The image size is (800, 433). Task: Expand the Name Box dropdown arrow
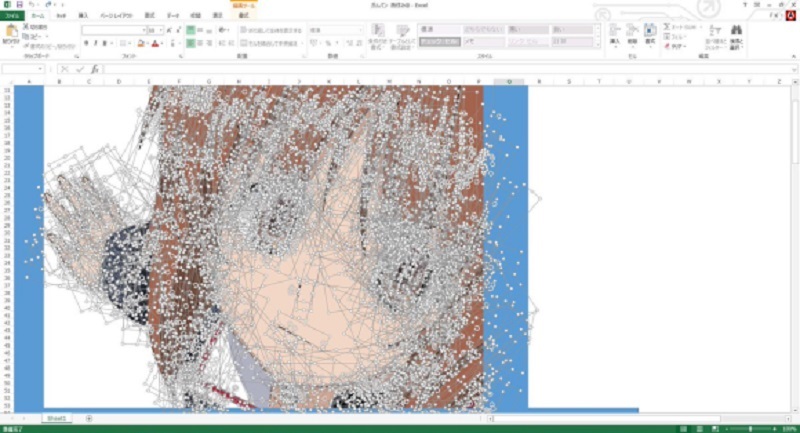click(40, 69)
